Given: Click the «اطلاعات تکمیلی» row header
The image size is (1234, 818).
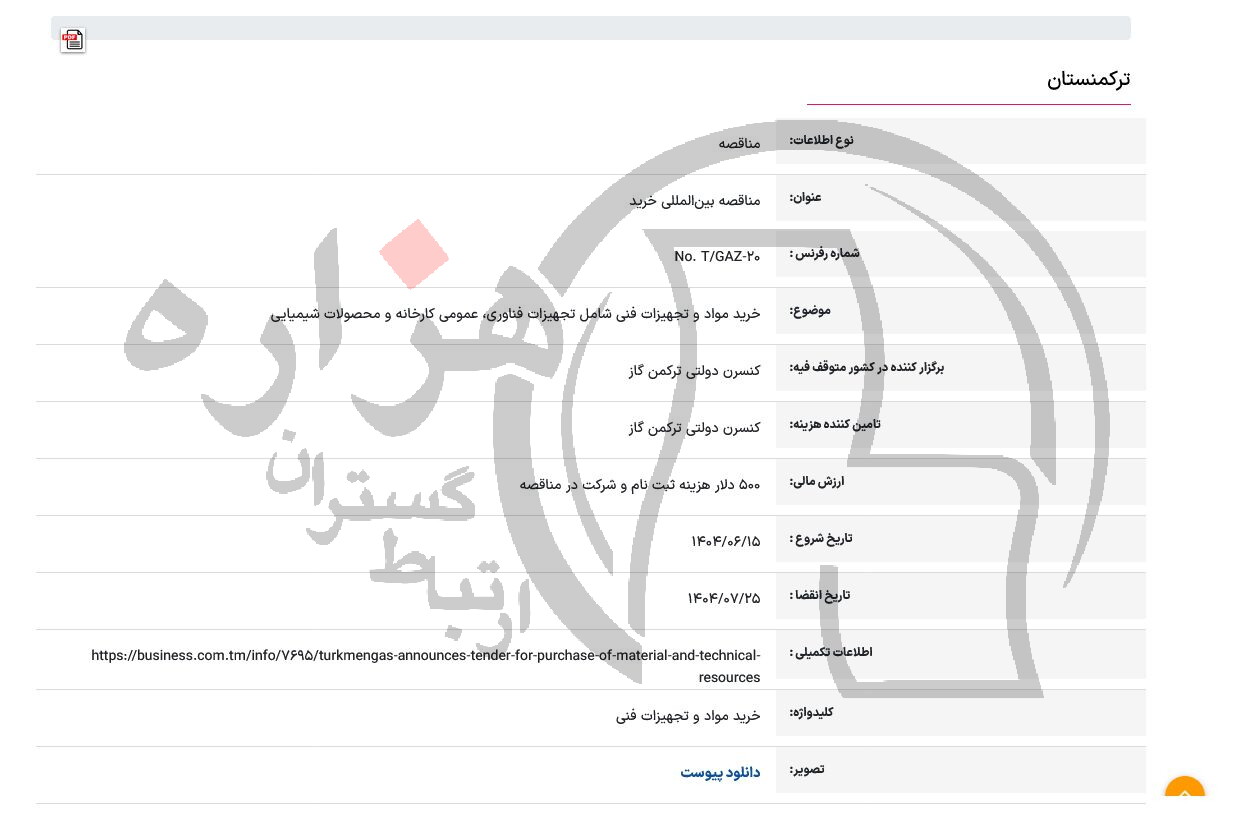Looking at the screenshot, I should coord(830,652).
